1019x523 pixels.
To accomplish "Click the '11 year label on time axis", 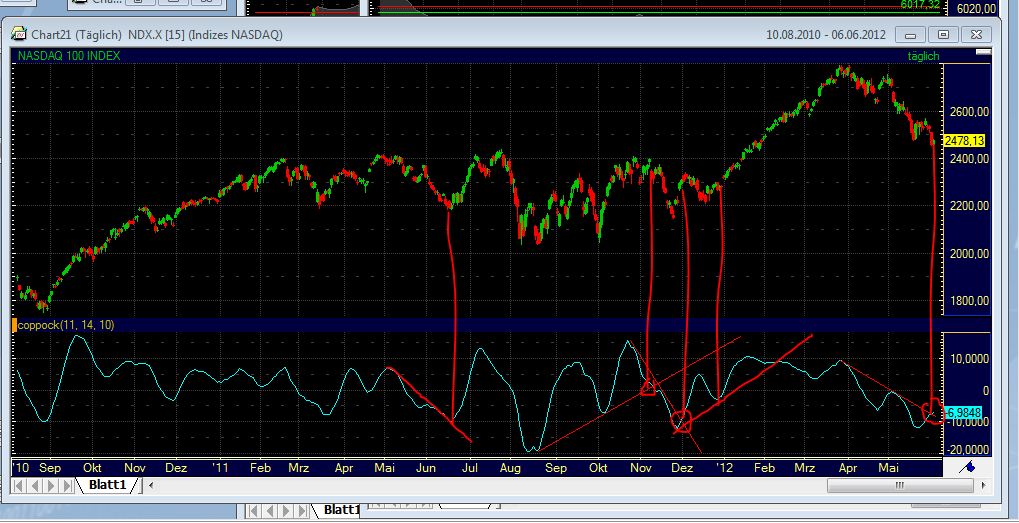I will (x=221, y=468).
